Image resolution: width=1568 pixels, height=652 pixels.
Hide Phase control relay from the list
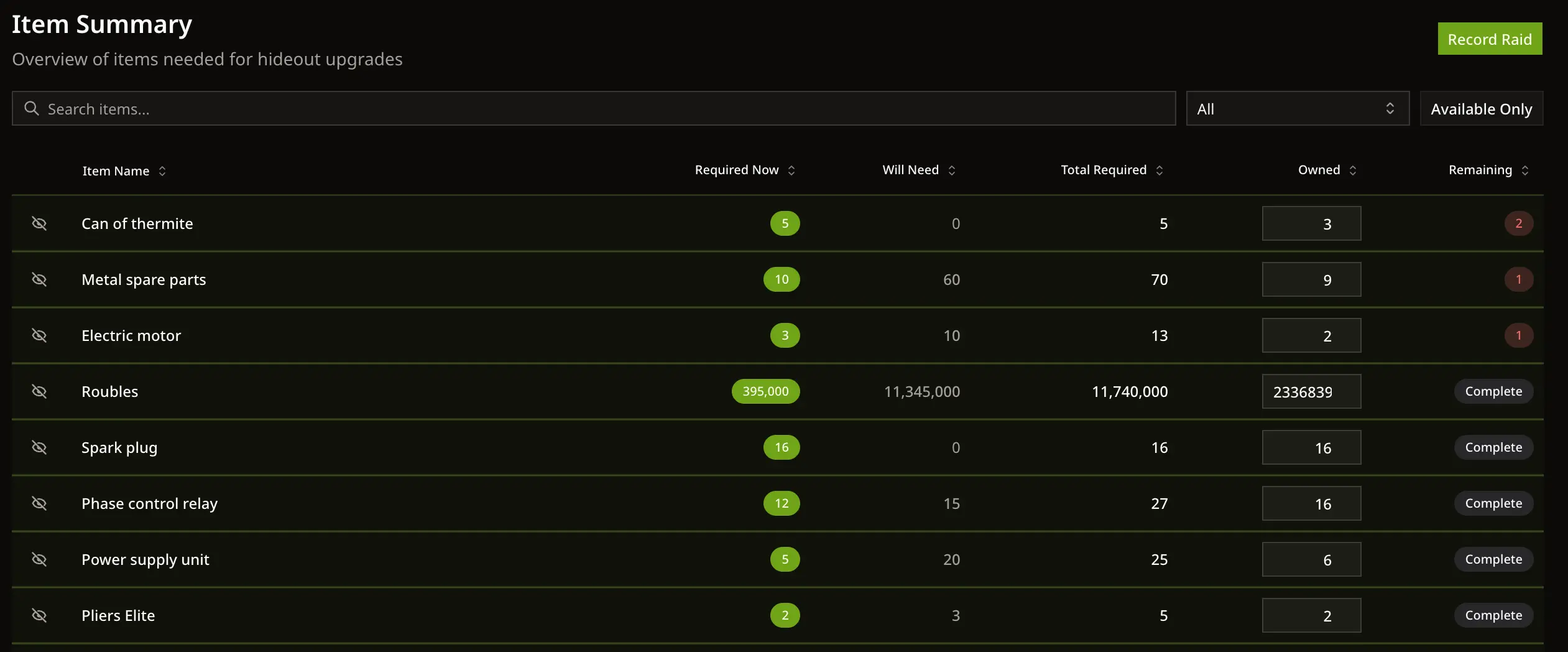[x=40, y=503]
